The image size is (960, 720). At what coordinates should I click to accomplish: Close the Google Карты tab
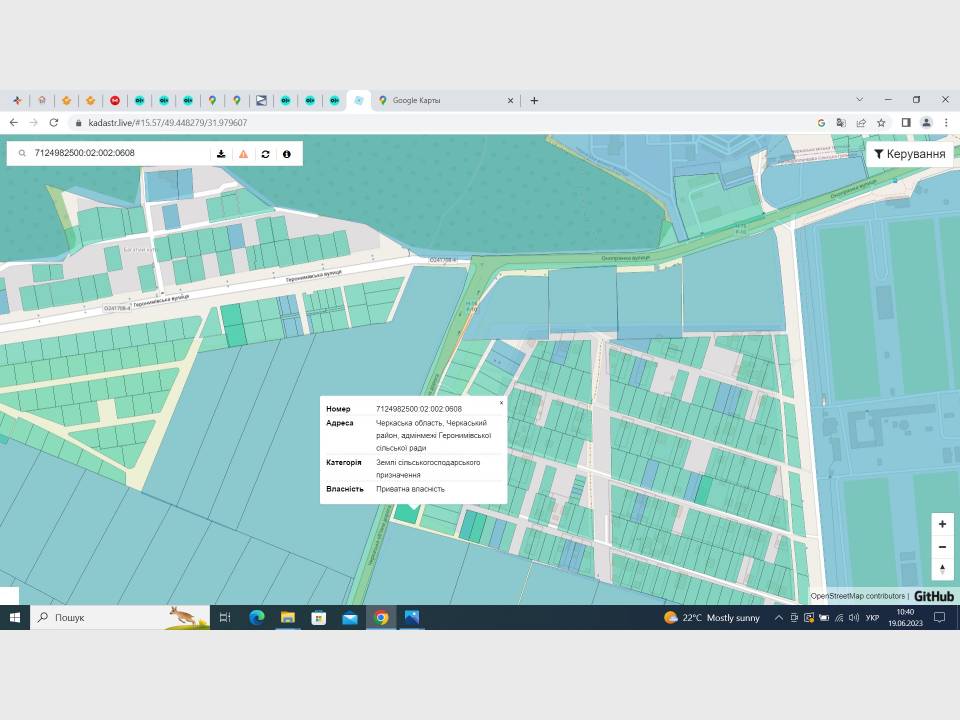coord(510,100)
